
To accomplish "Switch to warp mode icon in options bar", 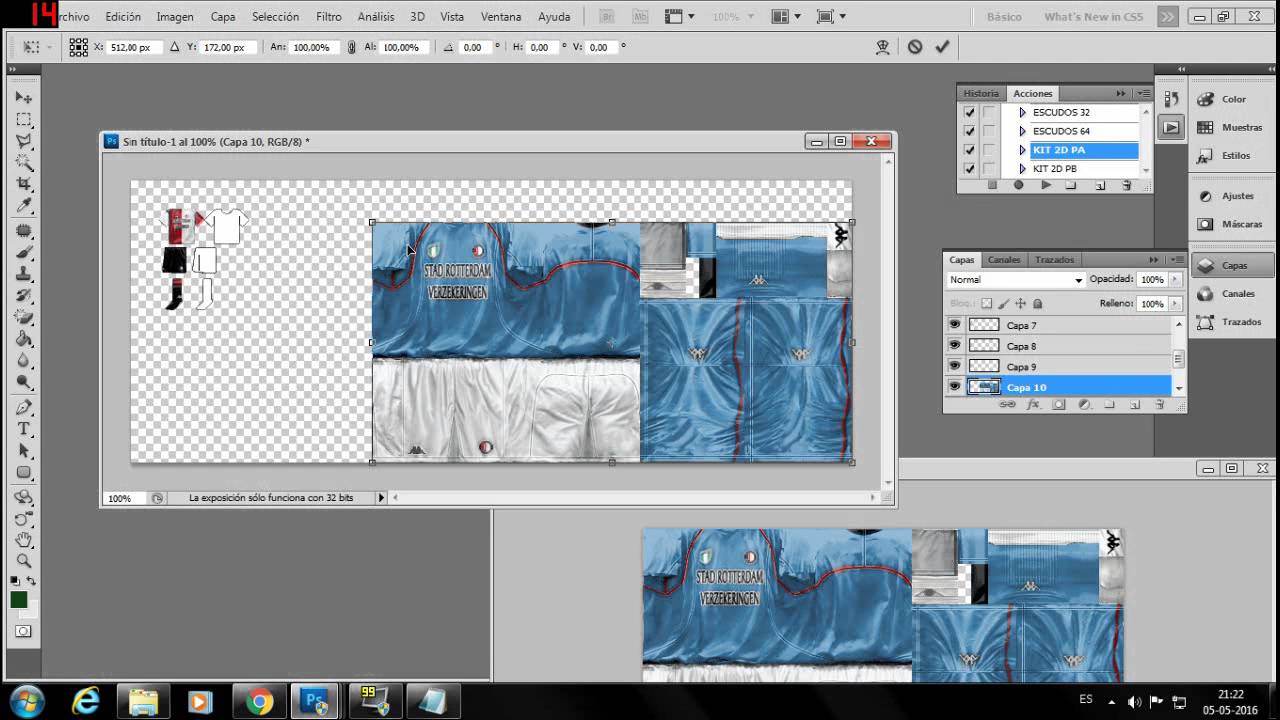I will pyautogui.click(x=882, y=47).
